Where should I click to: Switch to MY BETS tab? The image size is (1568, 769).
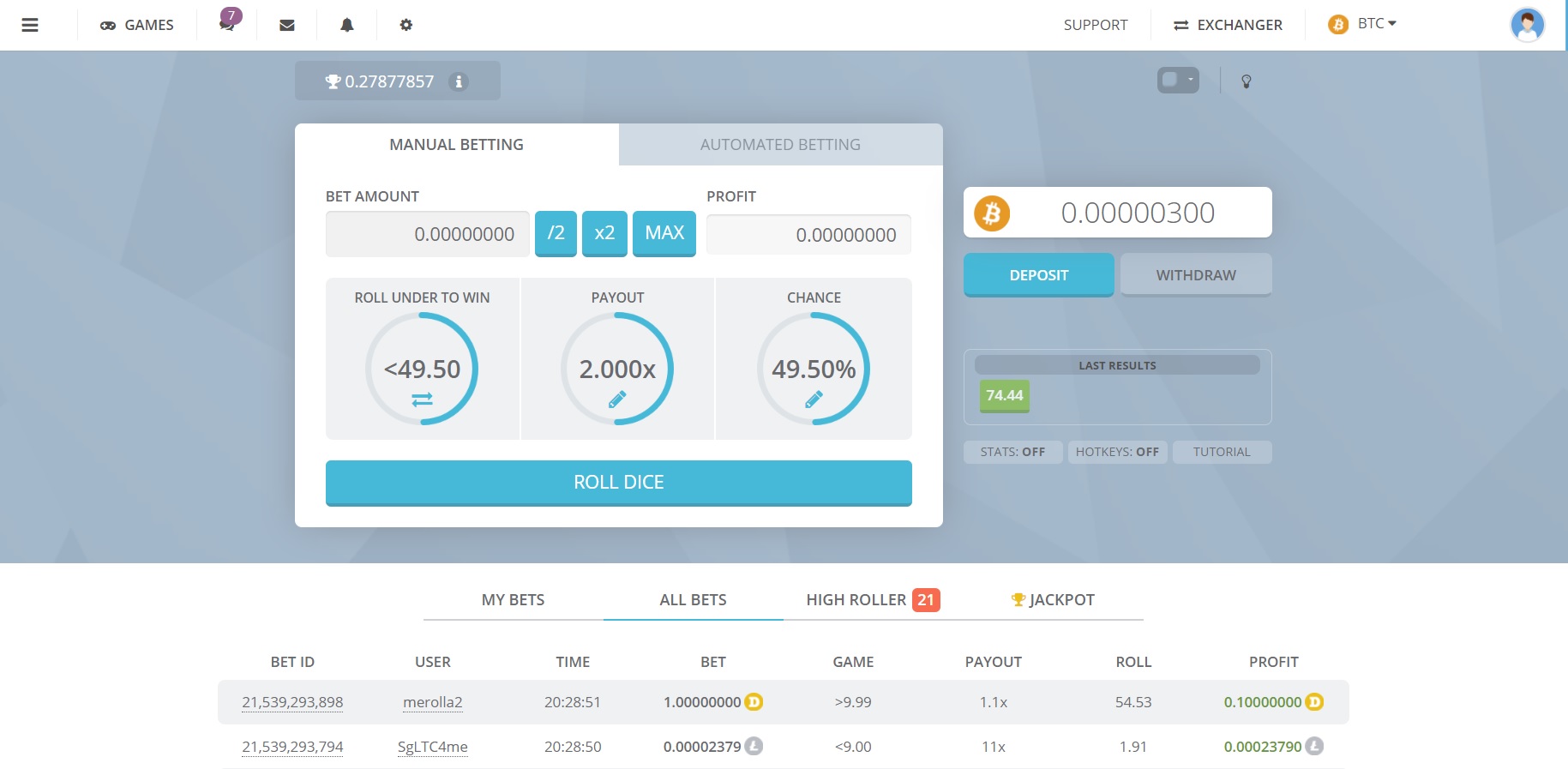tap(514, 600)
